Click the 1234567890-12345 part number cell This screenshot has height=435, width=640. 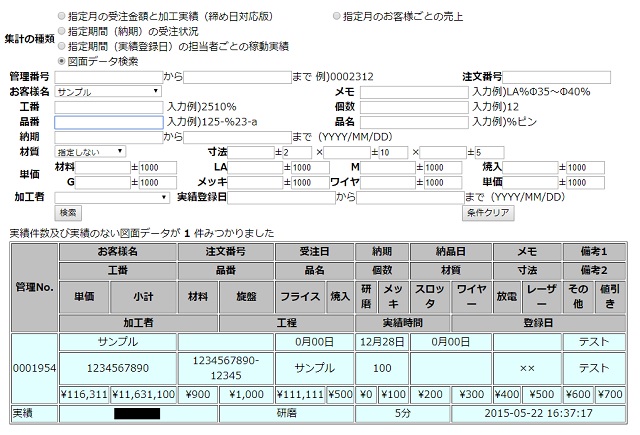[226, 368]
